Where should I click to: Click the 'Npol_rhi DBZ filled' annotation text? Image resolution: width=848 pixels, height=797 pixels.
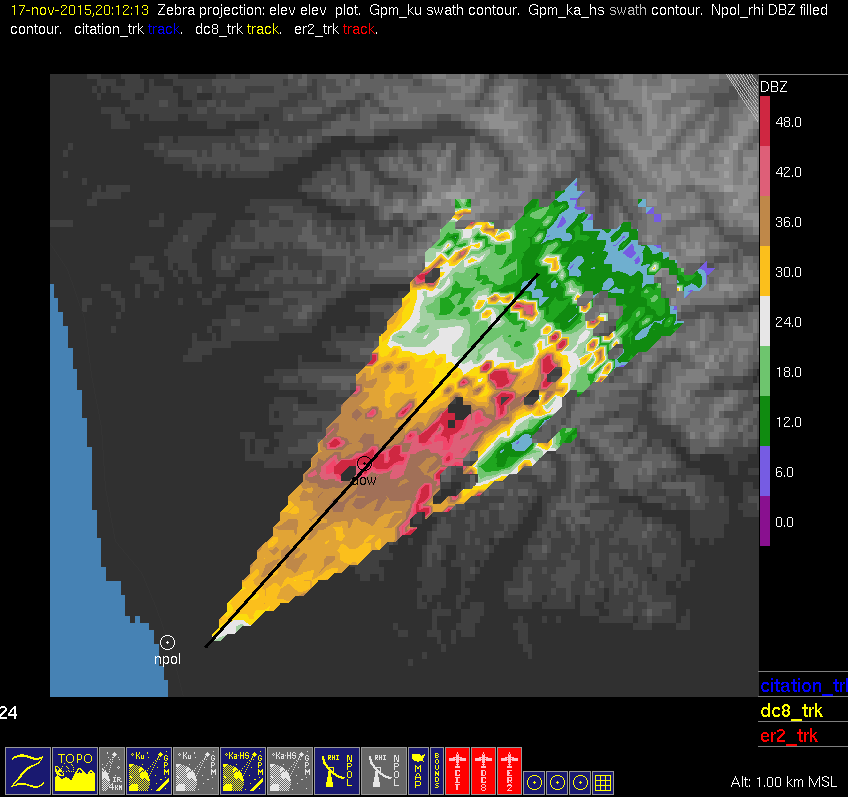coord(769,10)
